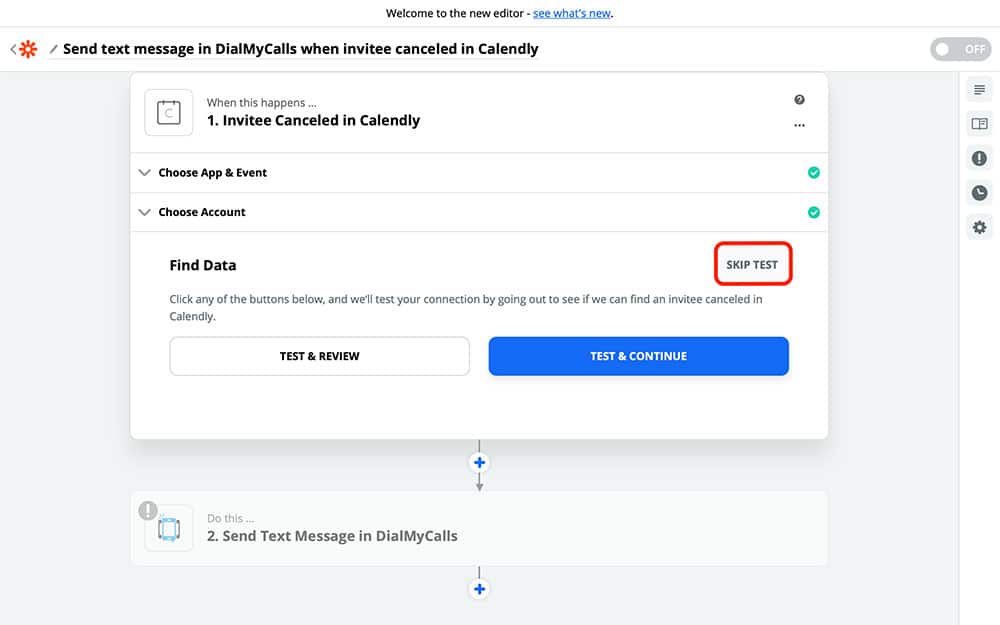1000x625 pixels.
Task: Click the Test & Continue button
Action: coord(638,356)
